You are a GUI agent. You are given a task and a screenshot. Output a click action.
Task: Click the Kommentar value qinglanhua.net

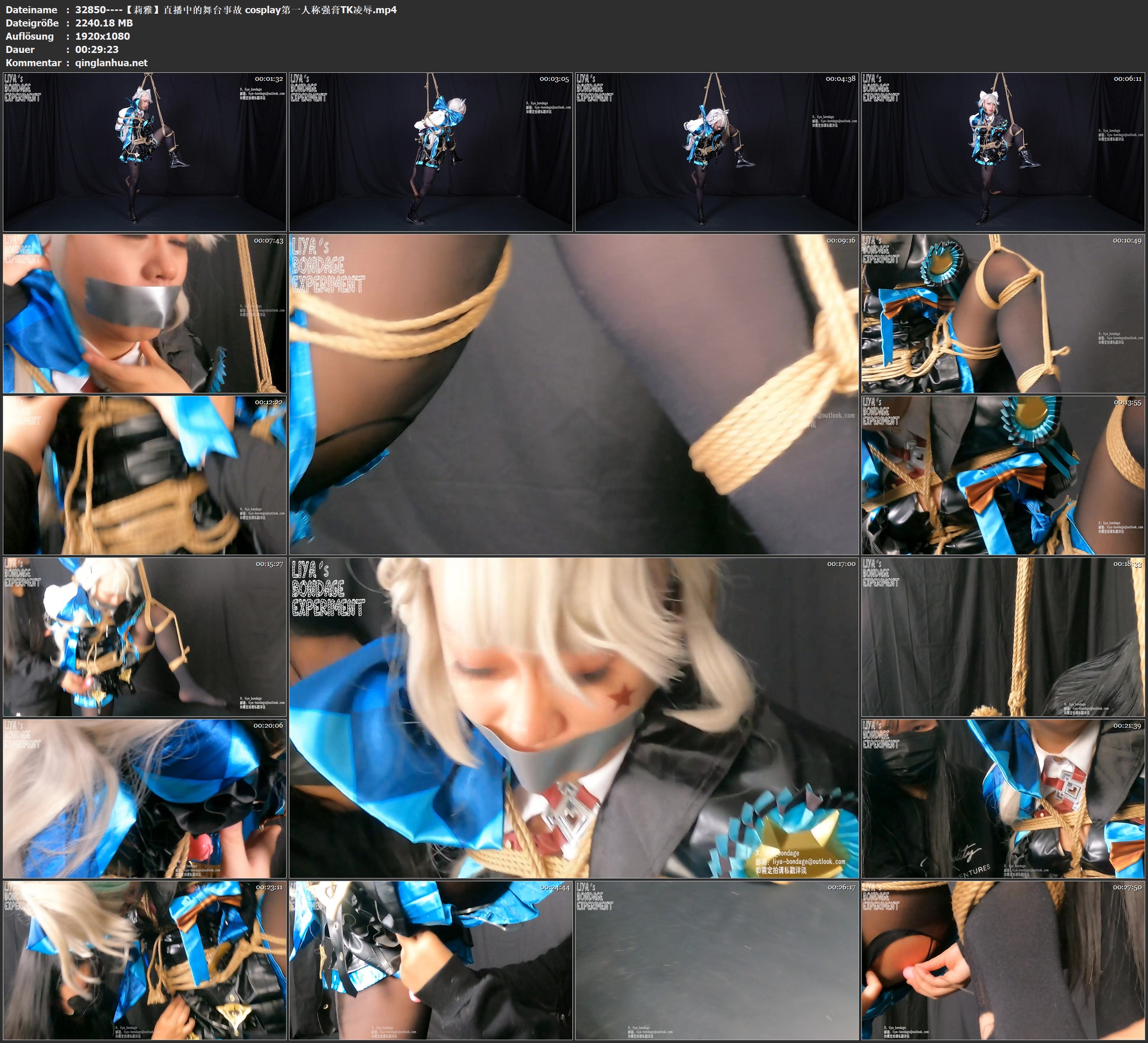point(111,62)
